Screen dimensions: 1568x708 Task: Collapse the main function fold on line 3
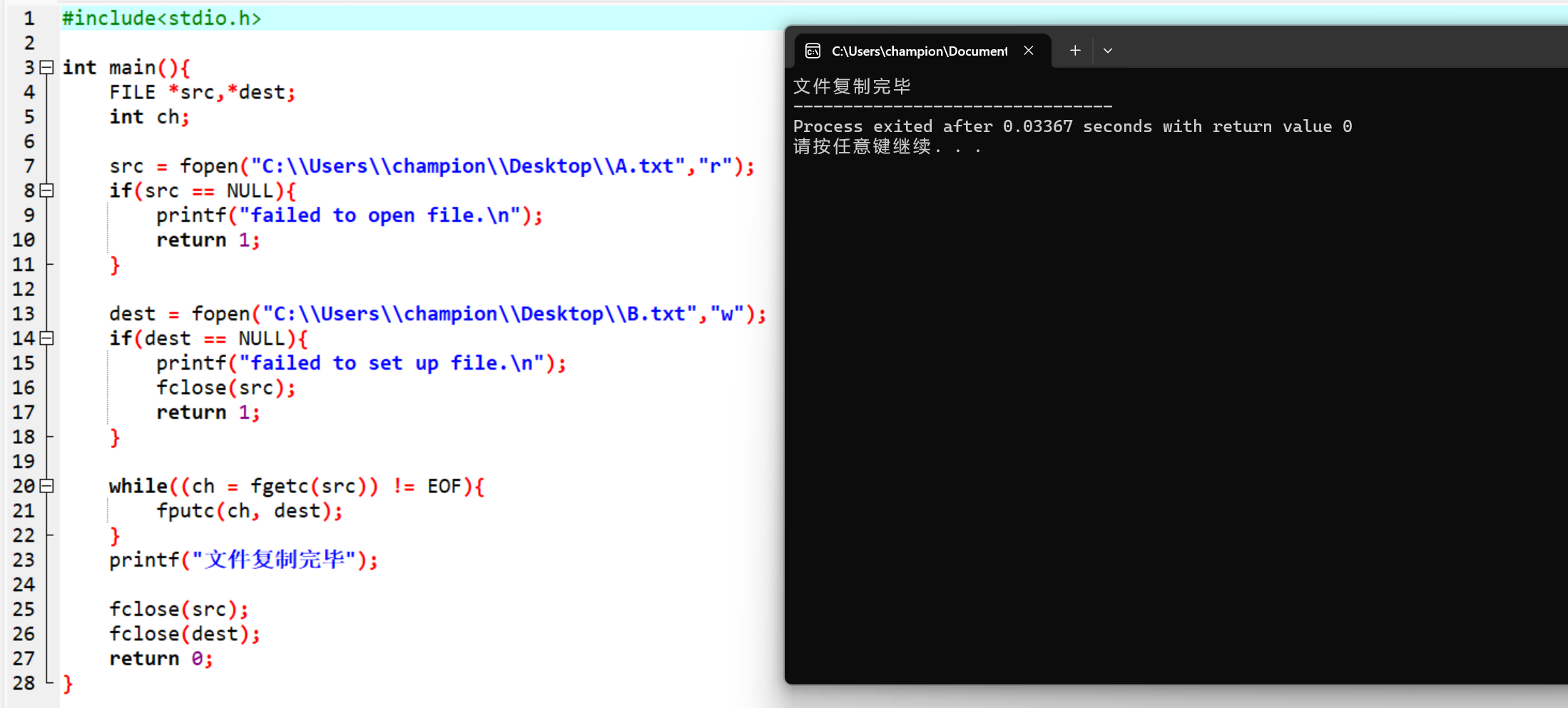tap(47, 68)
